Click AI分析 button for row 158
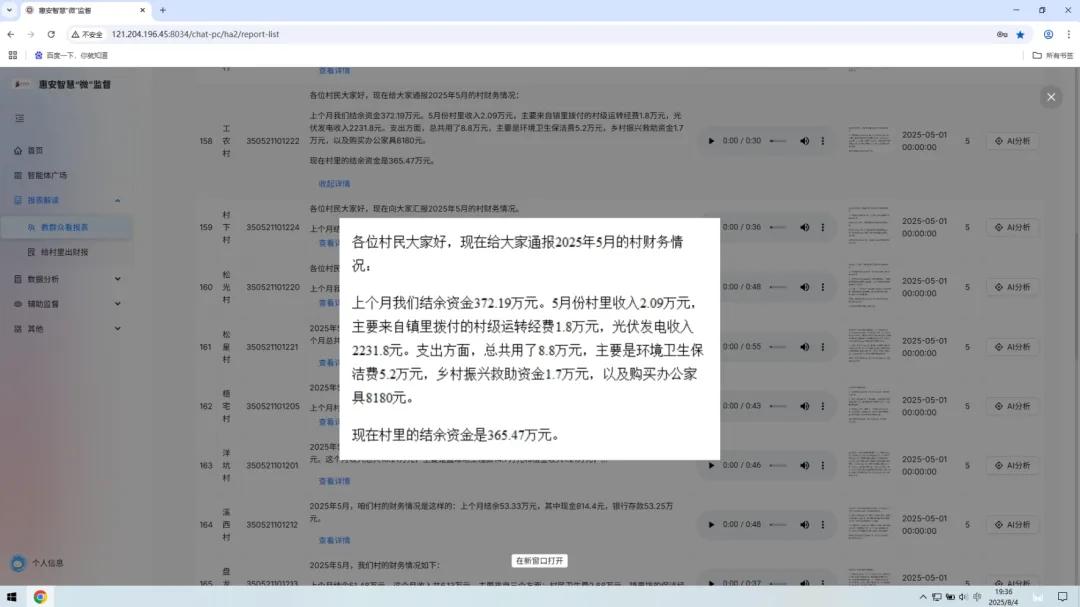 pos(1012,141)
